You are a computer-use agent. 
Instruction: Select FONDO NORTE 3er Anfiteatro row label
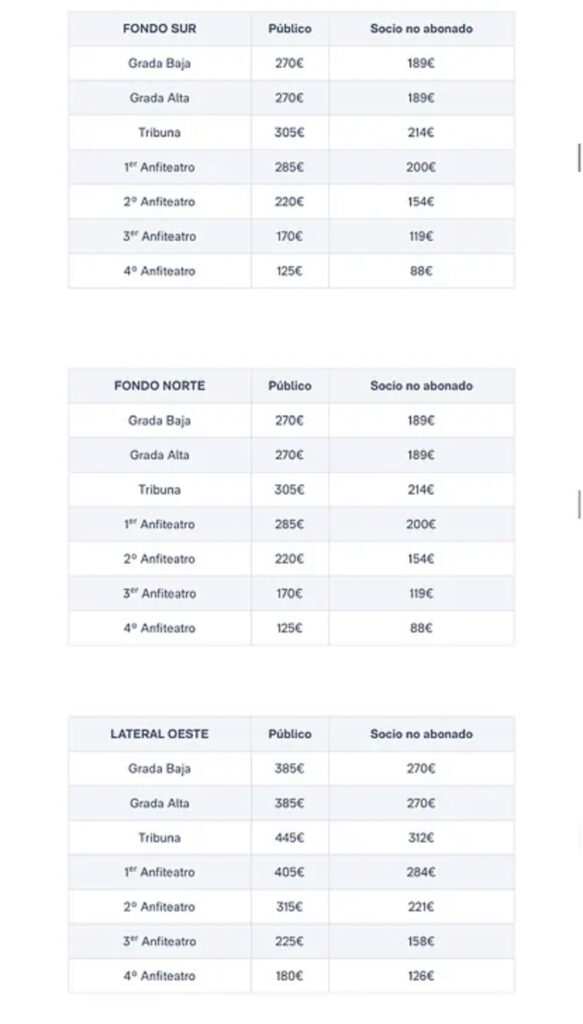pyautogui.click(x=159, y=594)
